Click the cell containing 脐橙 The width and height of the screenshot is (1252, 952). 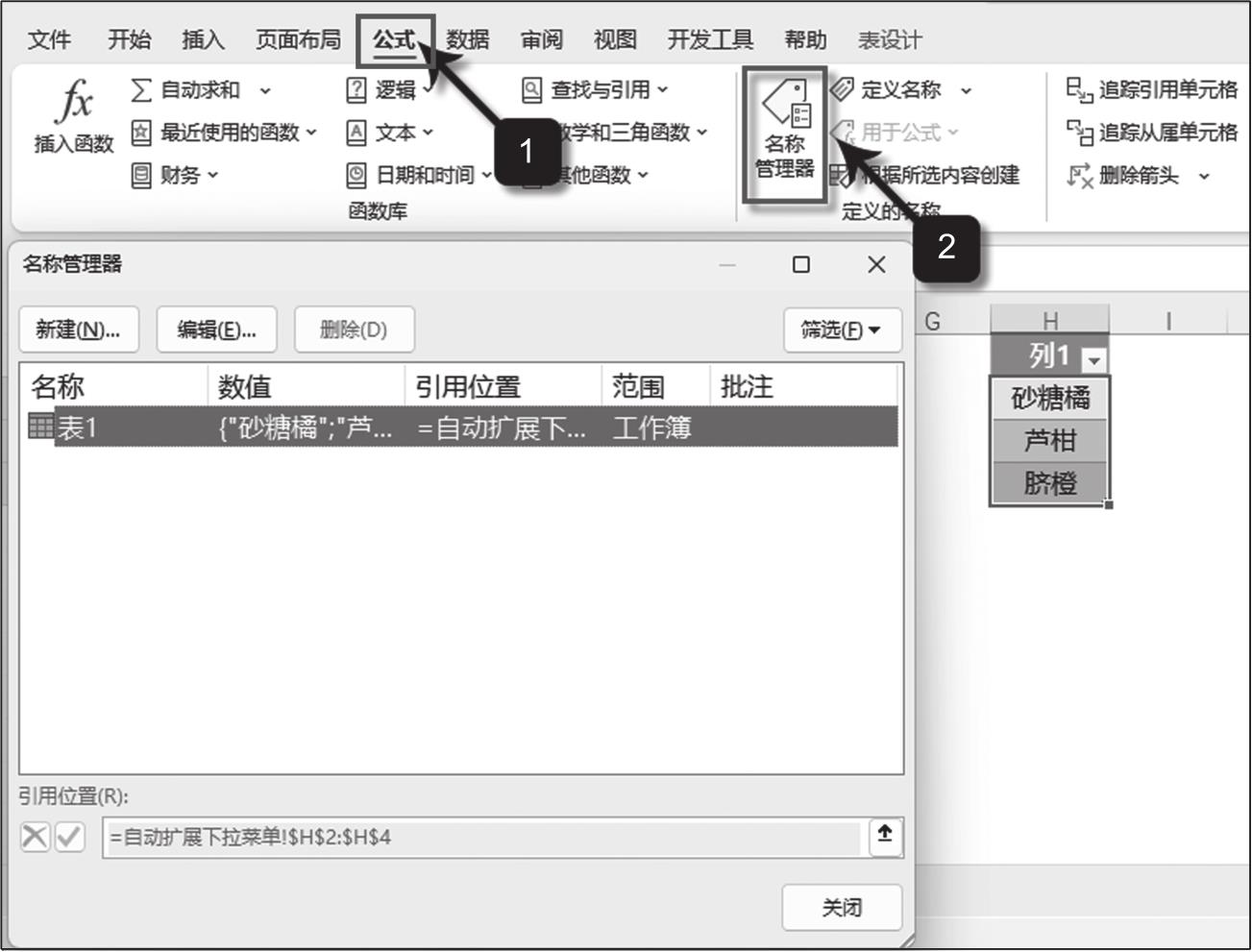pos(1049,482)
